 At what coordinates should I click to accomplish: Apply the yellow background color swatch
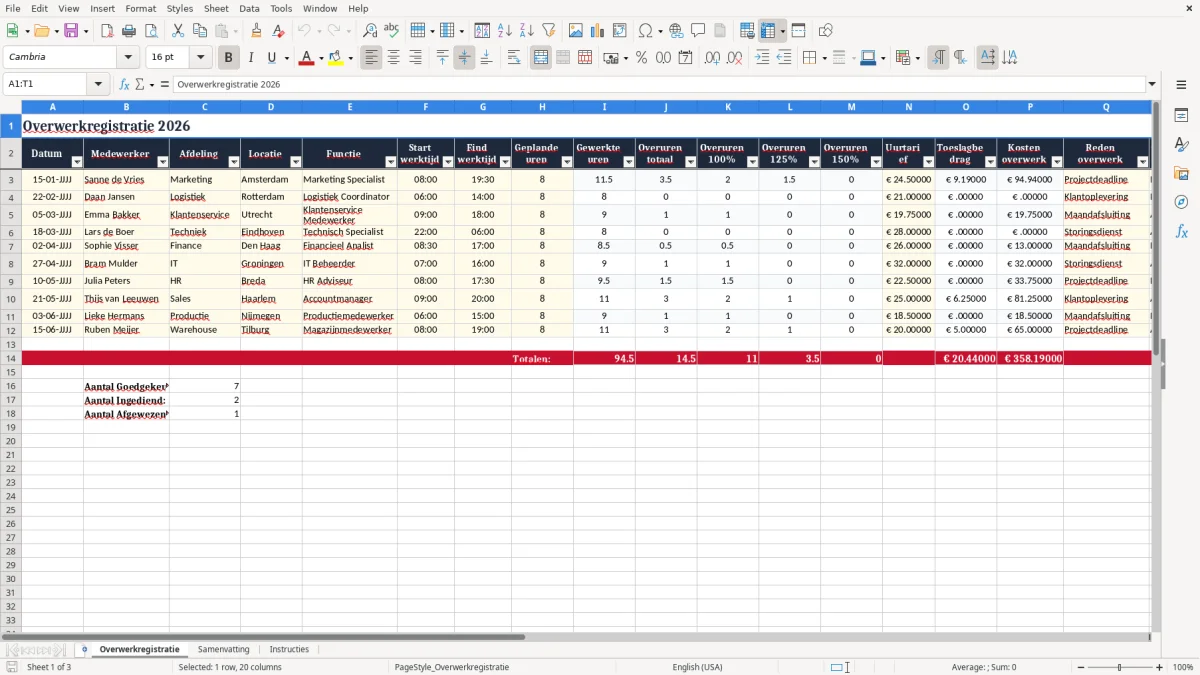pos(335,58)
